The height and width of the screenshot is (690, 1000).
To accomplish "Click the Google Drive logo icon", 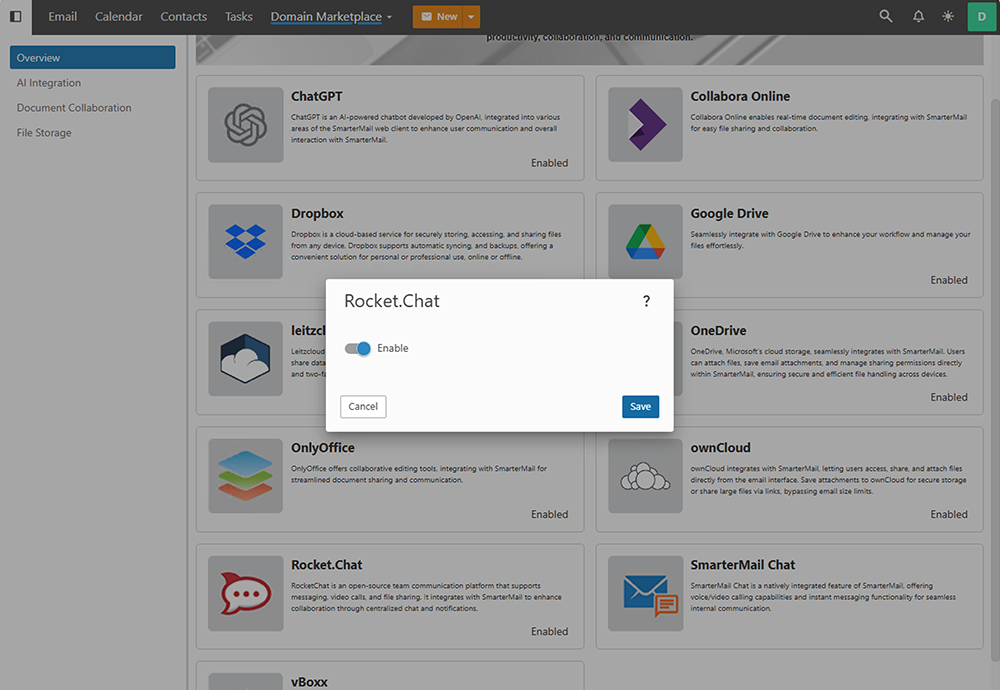I will coord(645,242).
